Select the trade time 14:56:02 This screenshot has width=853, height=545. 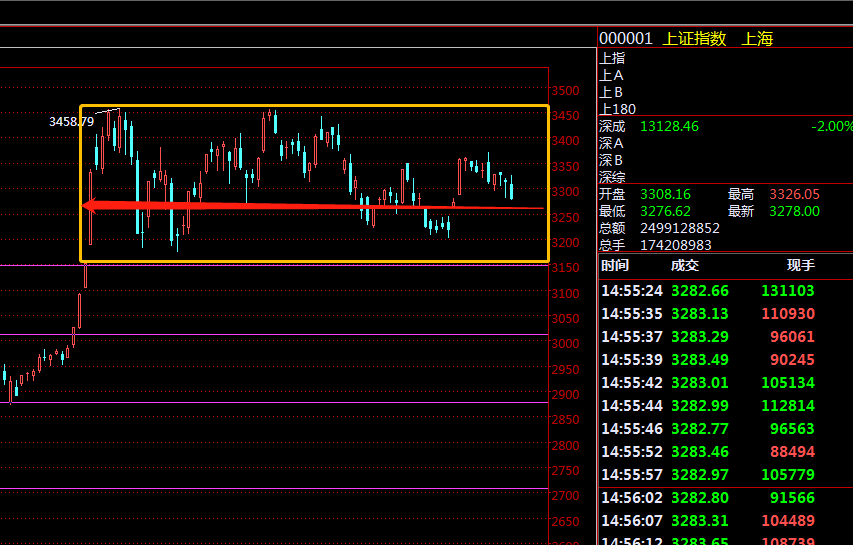632,498
